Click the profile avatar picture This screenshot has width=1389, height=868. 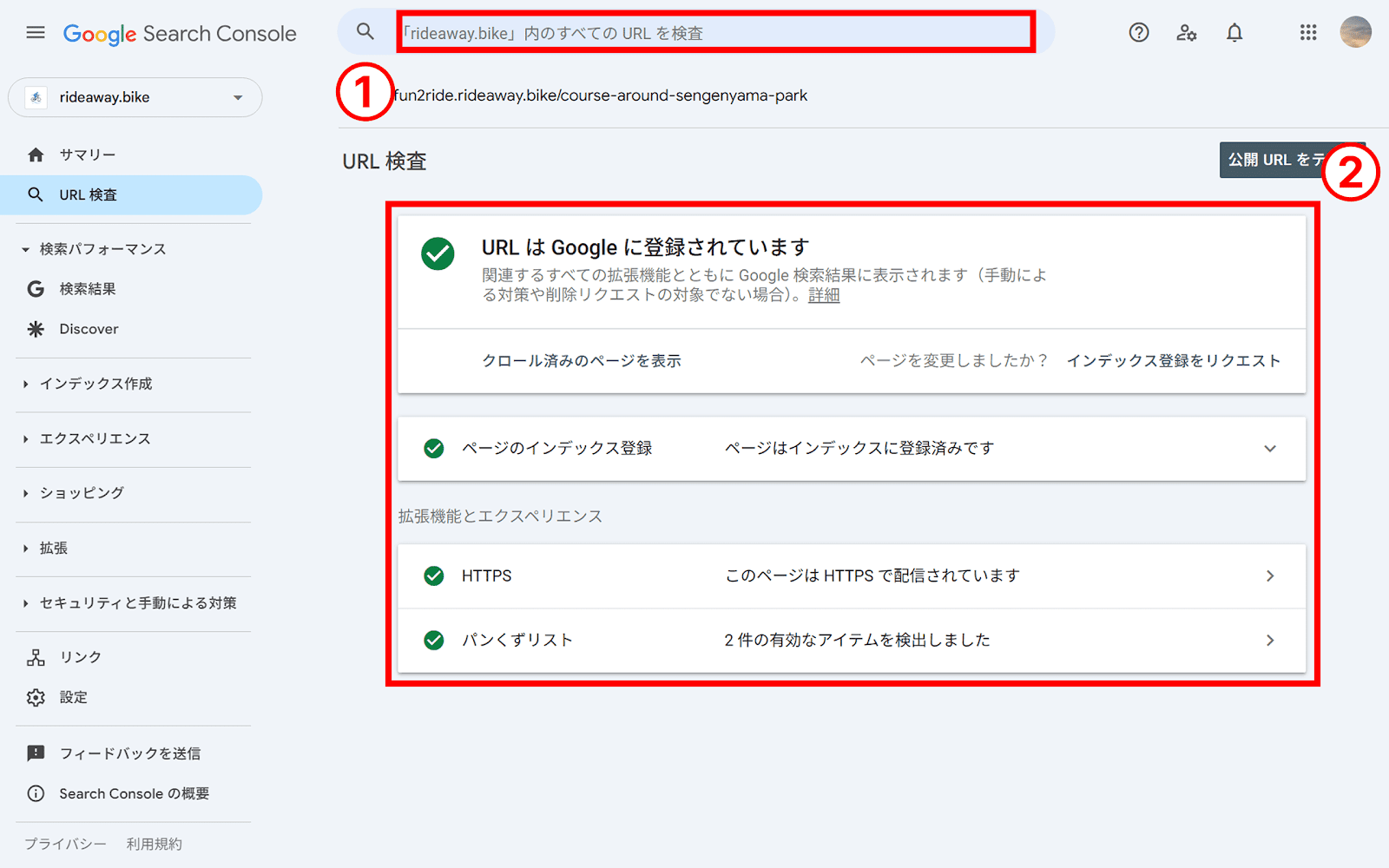pyautogui.click(x=1355, y=32)
